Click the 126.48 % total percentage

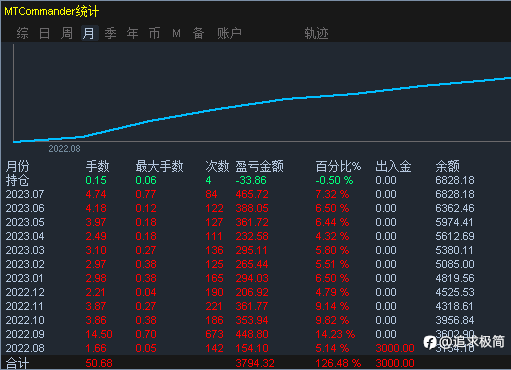click(x=338, y=363)
